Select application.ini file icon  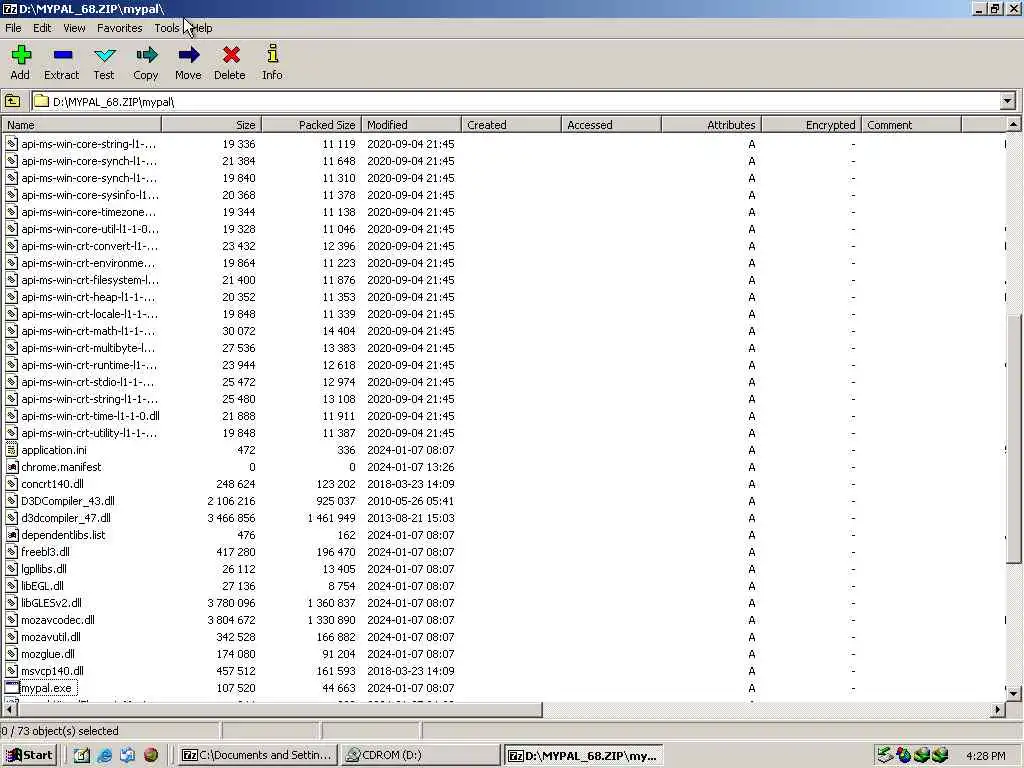coord(12,450)
